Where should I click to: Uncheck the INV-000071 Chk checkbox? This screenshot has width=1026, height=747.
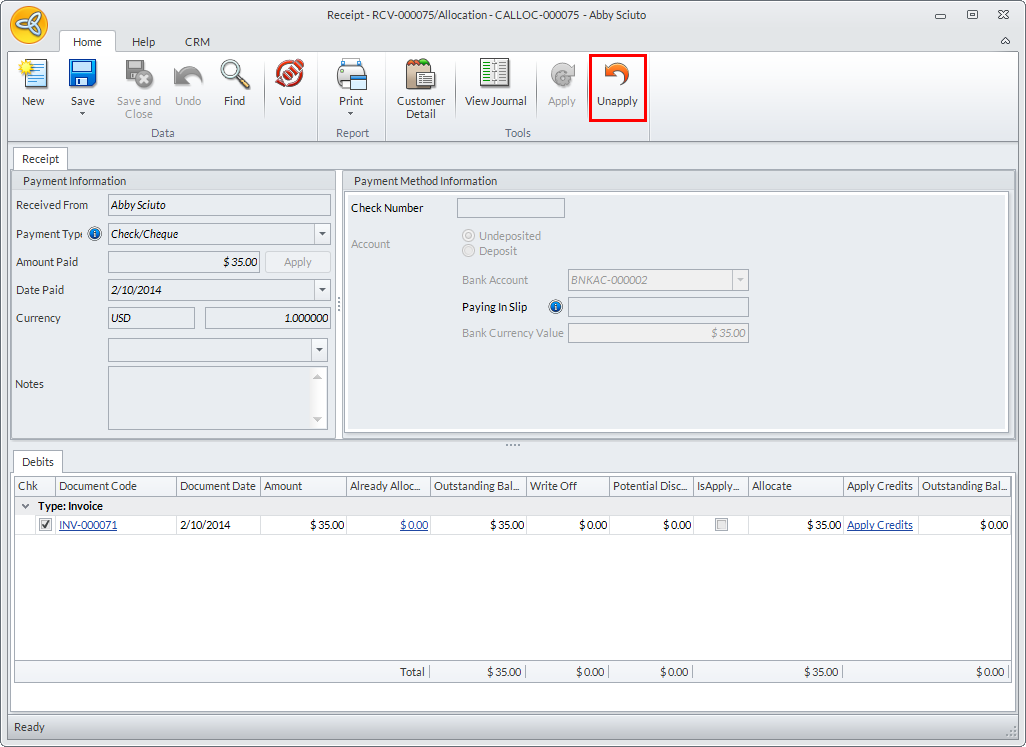pyautogui.click(x=45, y=525)
